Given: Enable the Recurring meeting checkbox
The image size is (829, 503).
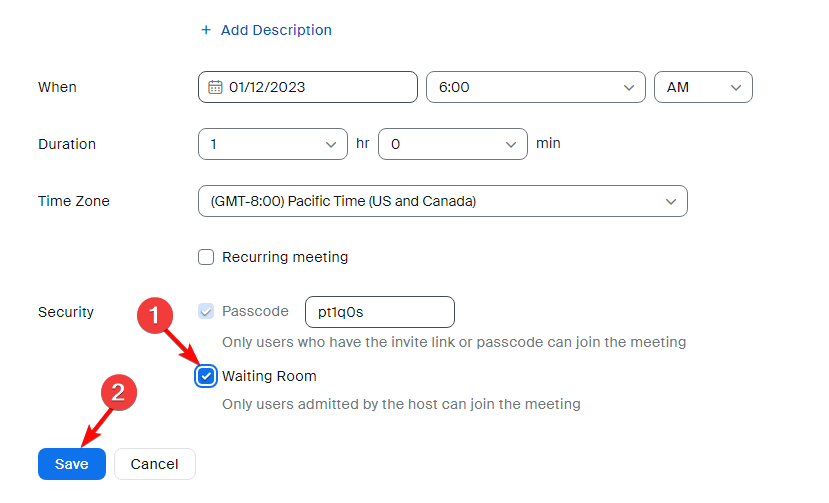Looking at the screenshot, I should 206,257.
